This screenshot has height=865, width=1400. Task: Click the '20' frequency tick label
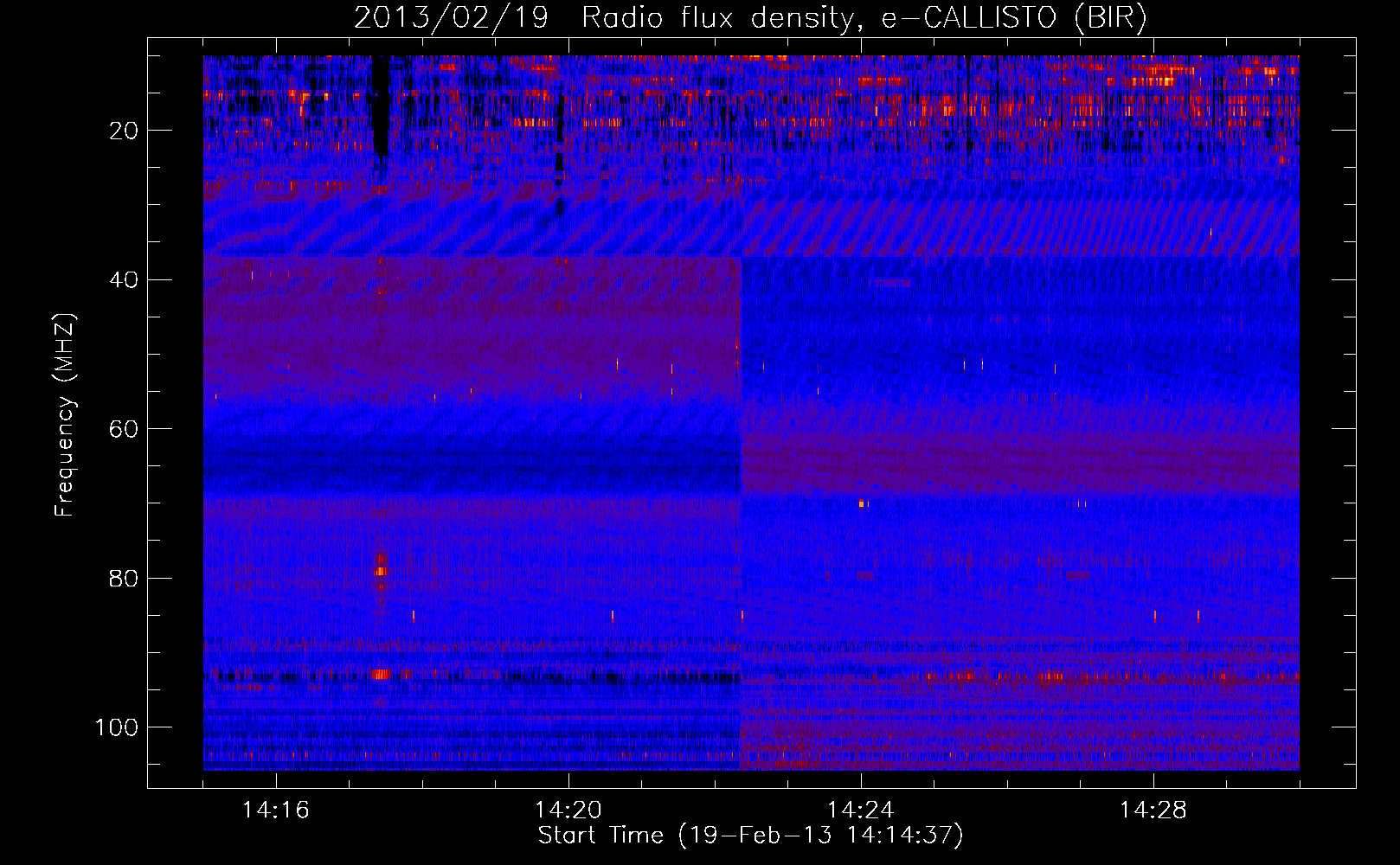tap(125, 131)
